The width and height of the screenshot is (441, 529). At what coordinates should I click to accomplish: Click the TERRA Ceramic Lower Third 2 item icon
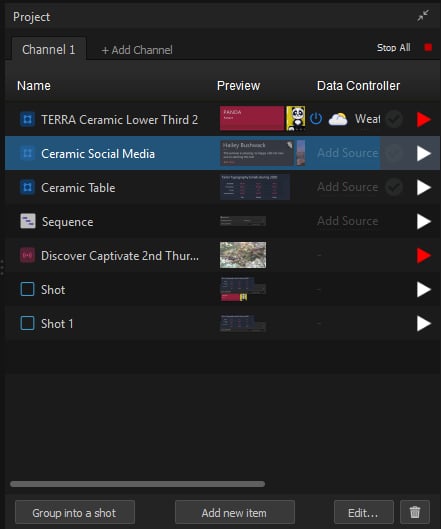click(27, 119)
